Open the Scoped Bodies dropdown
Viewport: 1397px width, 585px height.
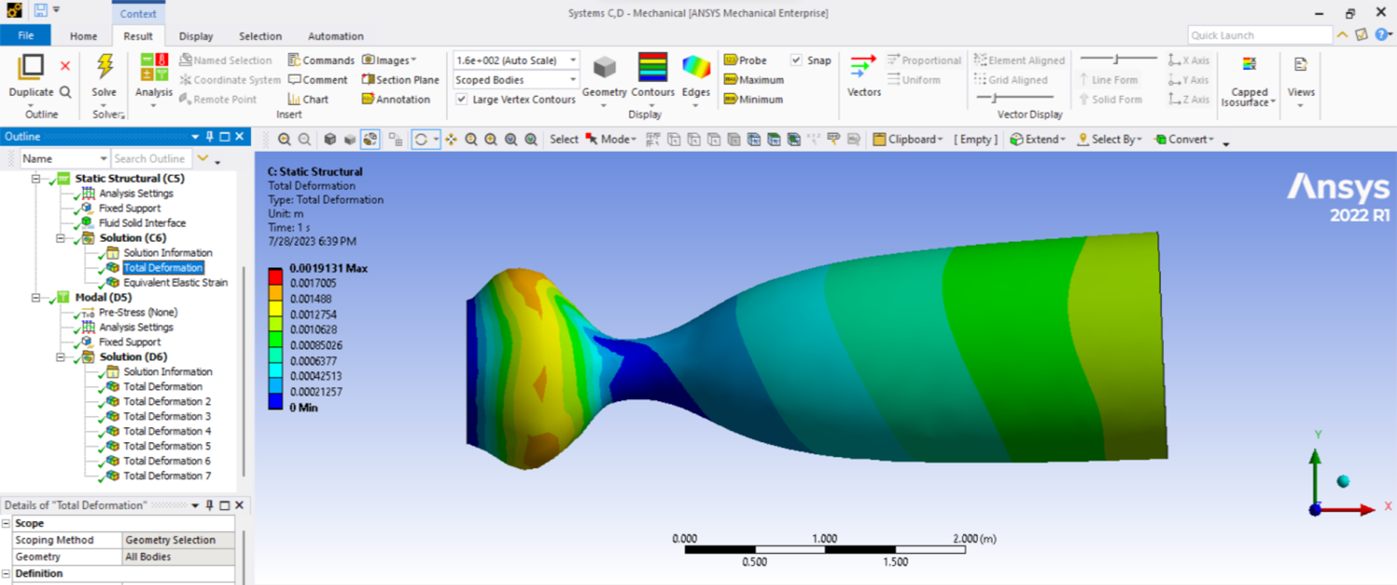(515, 80)
